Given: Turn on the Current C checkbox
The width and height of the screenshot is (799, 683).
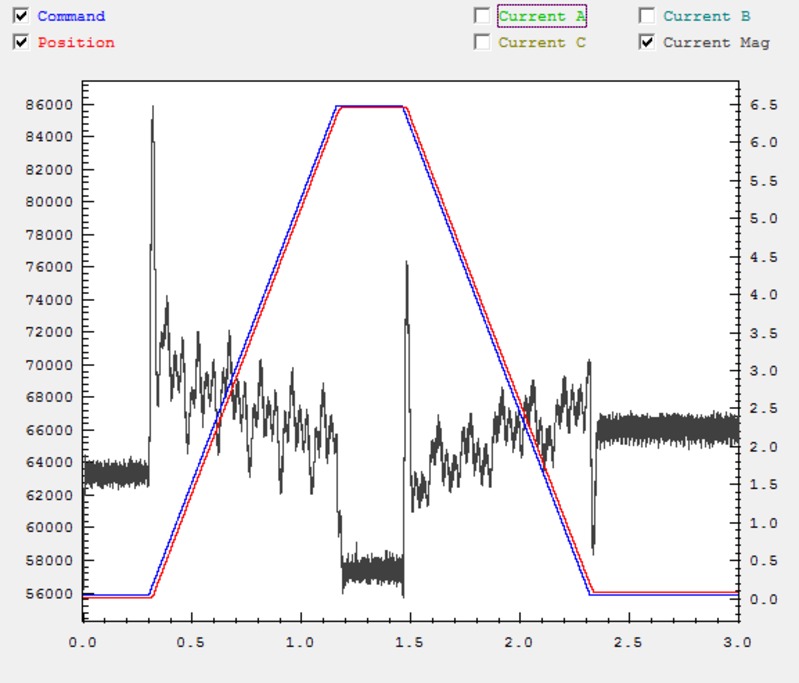Looking at the screenshot, I should click(482, 42).
